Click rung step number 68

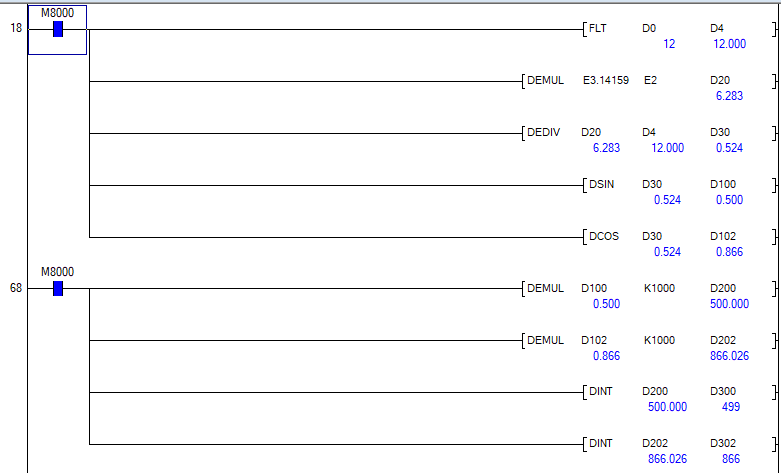(x=15, y=288)
